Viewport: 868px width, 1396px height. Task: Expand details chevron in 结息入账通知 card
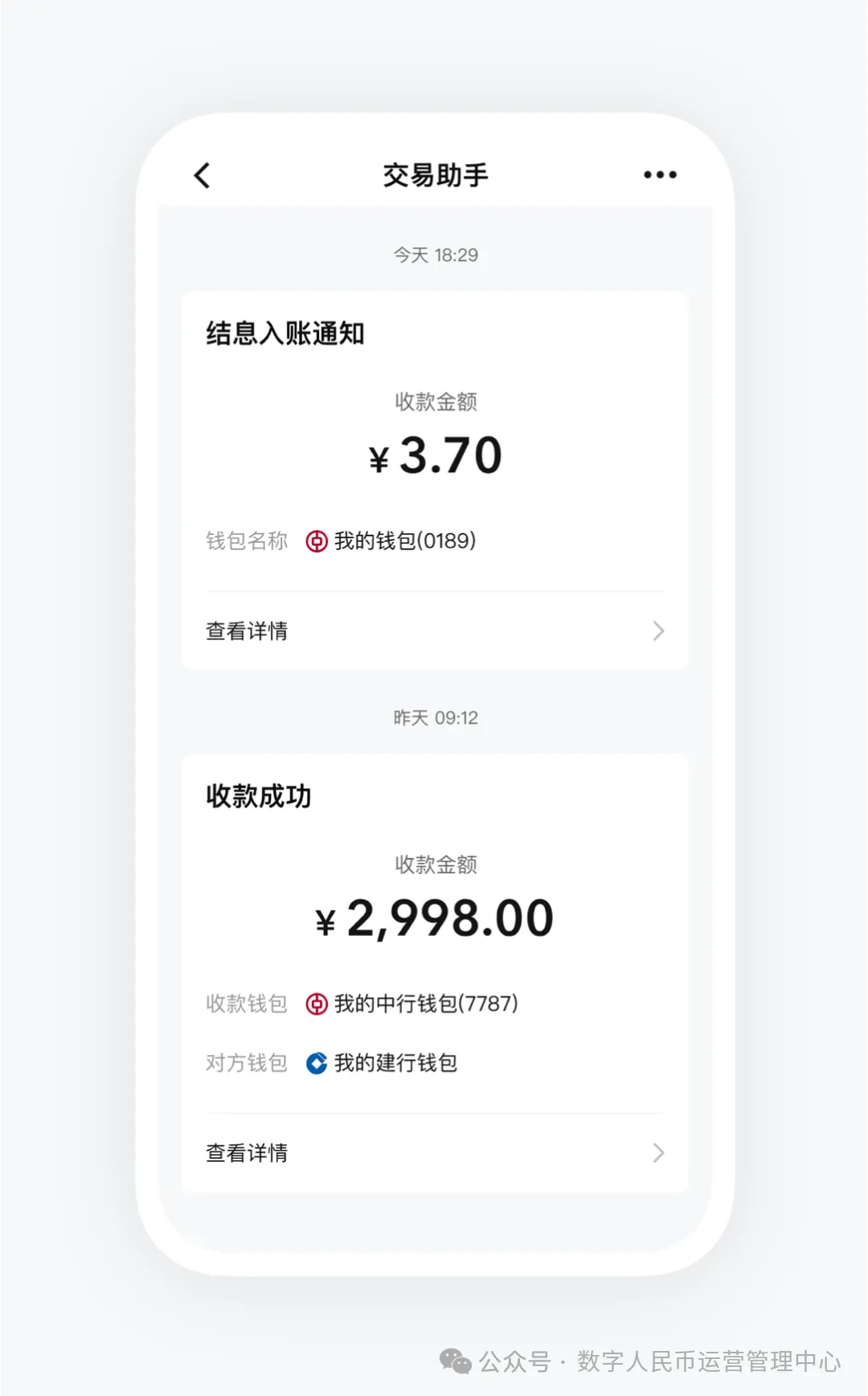tap(658, 631)
